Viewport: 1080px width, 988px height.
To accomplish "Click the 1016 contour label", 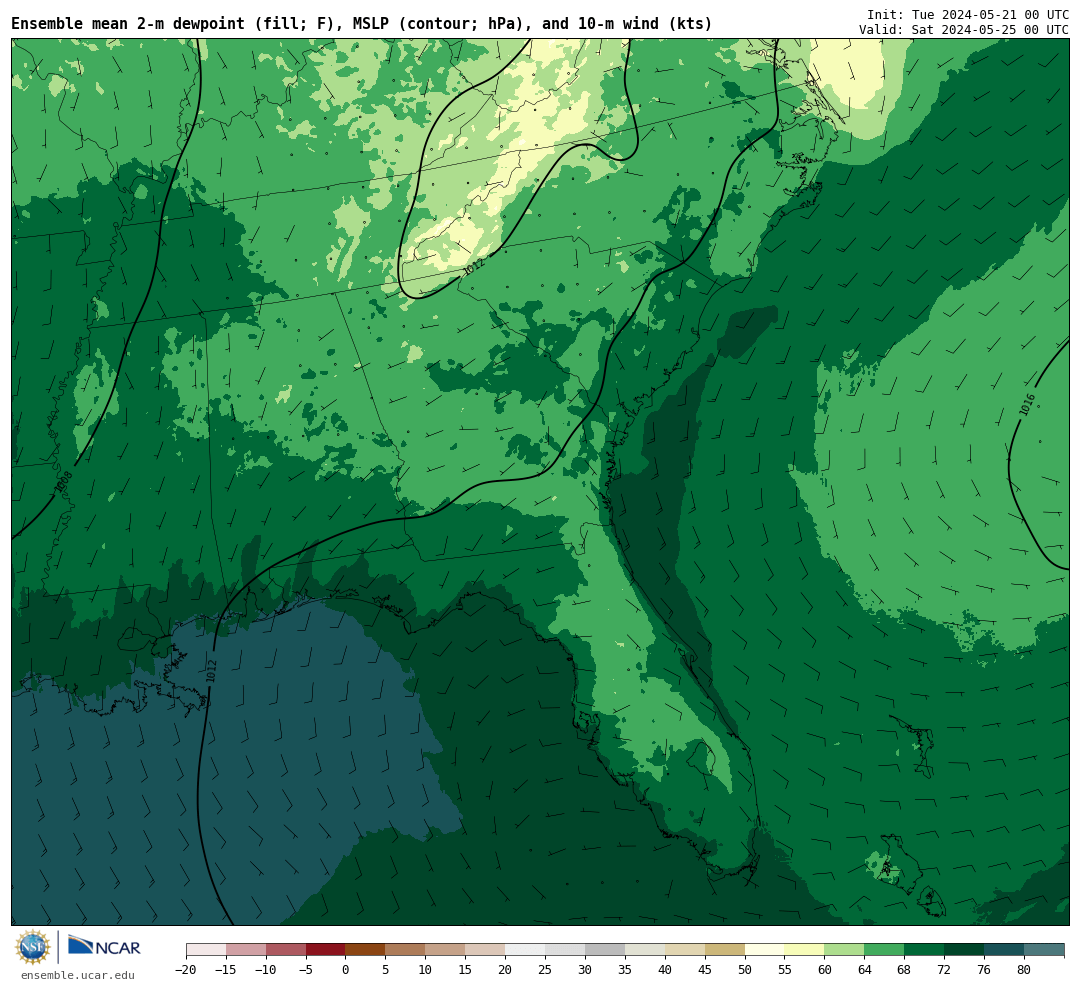I will pos(1027,404).
